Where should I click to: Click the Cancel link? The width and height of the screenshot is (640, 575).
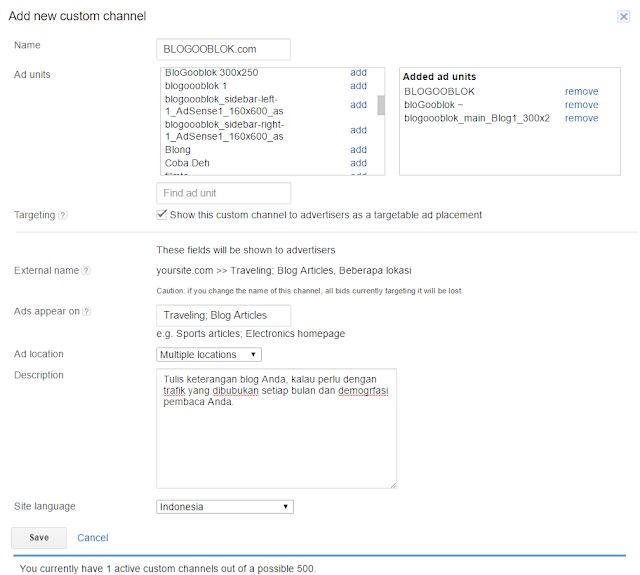[93, 538]
